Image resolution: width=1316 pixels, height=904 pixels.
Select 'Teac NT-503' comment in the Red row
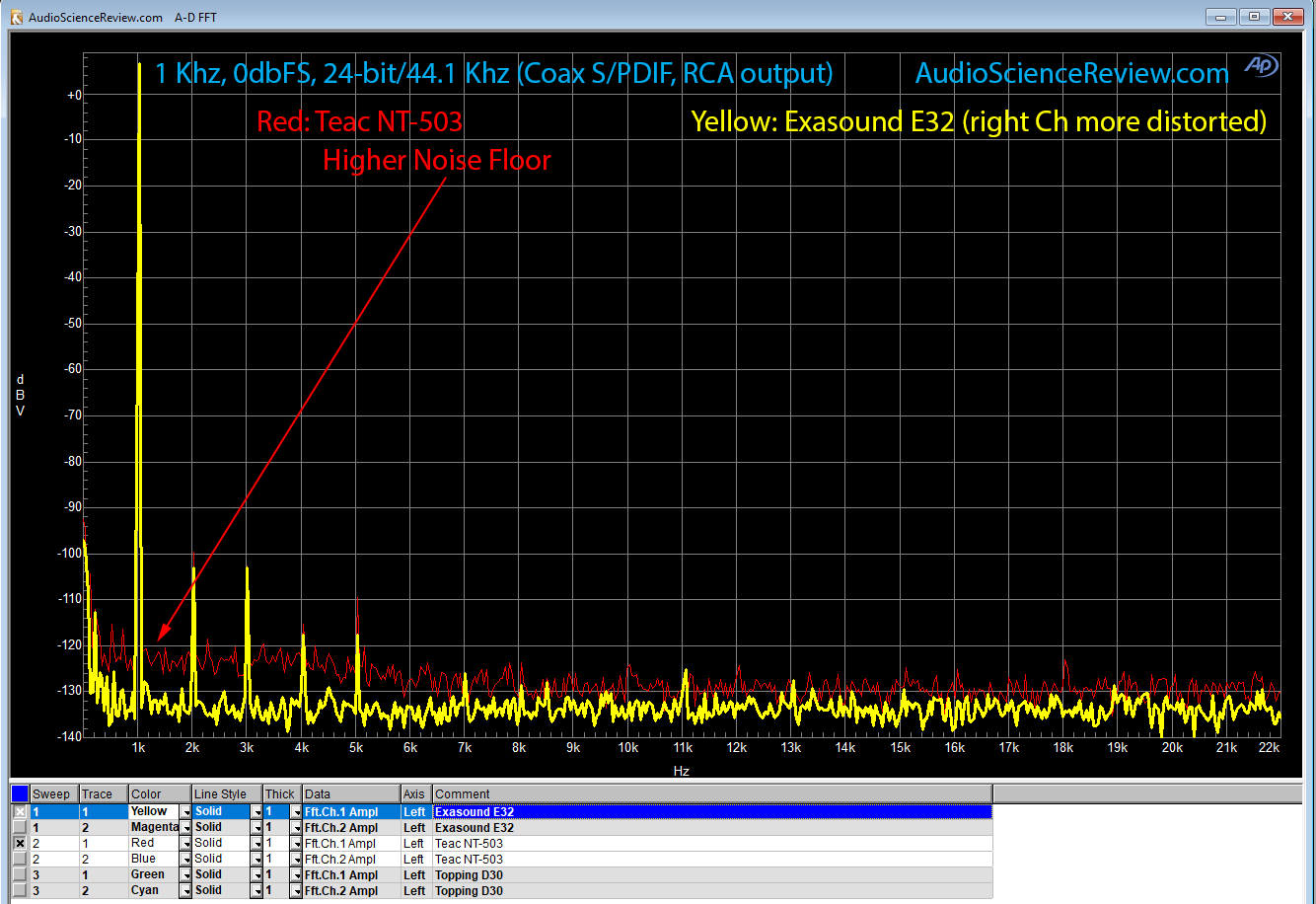[712, 843]
